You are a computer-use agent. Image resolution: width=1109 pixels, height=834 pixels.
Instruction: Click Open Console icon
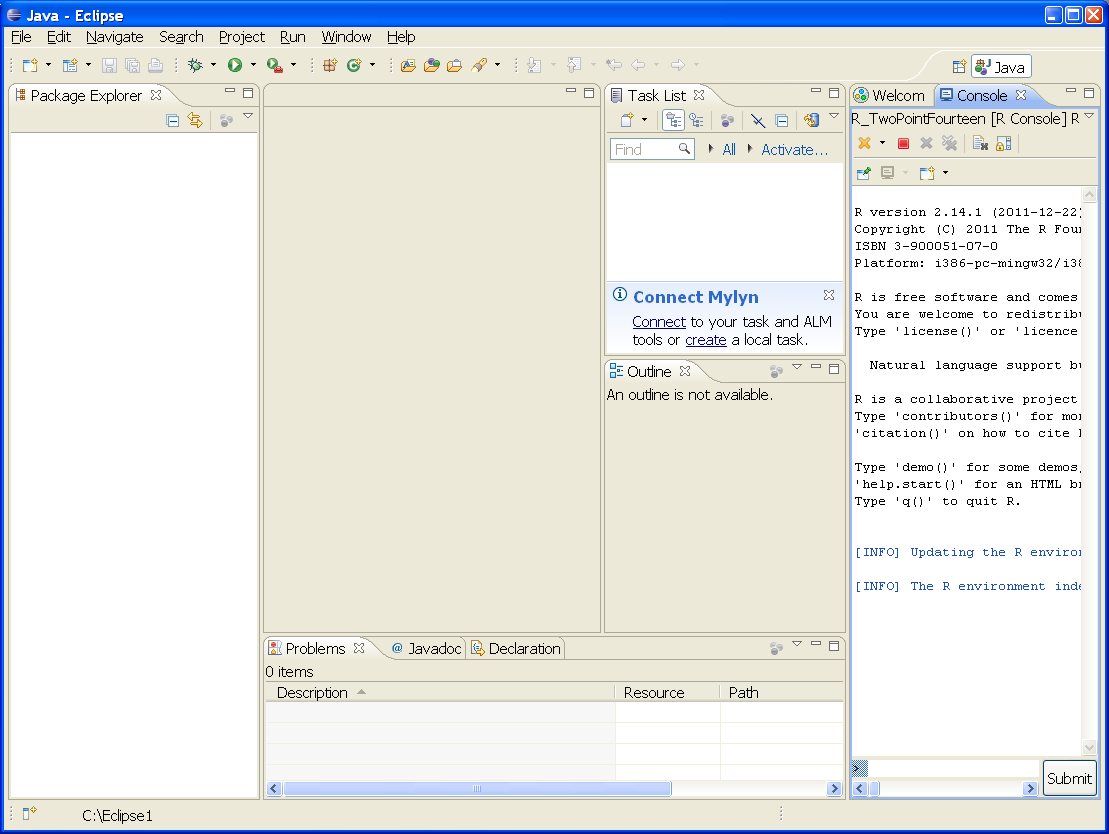pyautogui.click(x=927, y=173)
